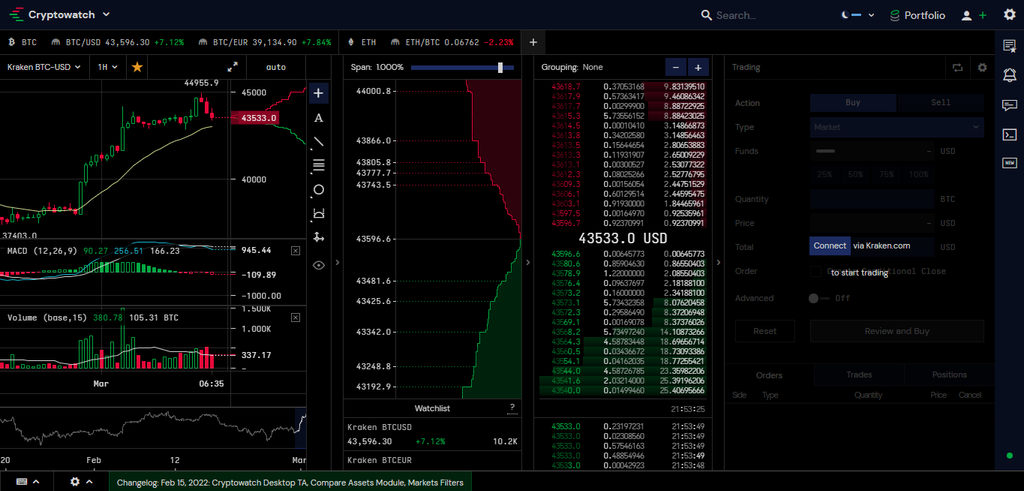Select the trend line drawing tool
The height and width of the screenshot is (491, 1024).
[x=319, y=142]
